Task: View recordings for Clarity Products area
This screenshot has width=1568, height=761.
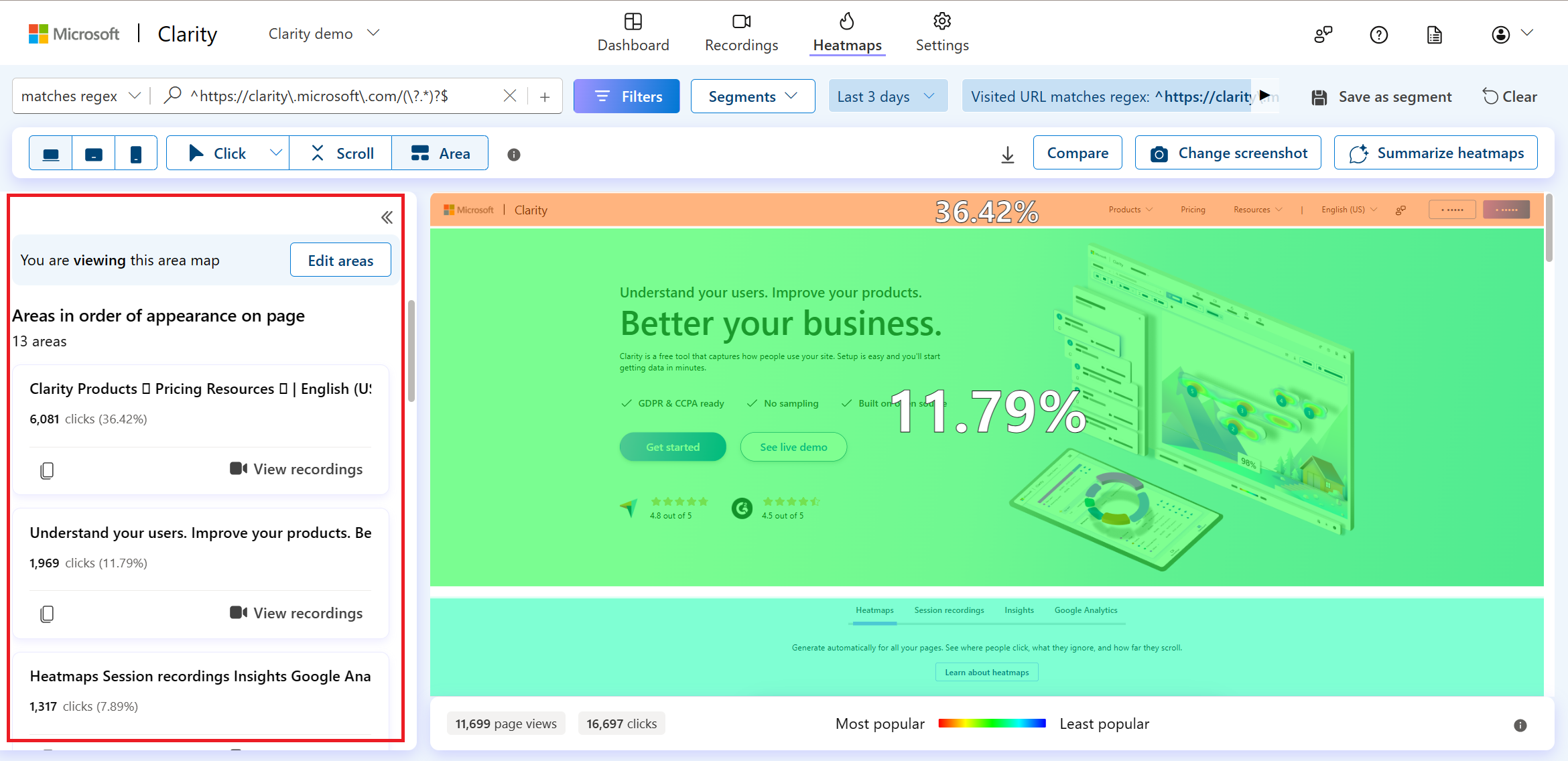Action: (x=296, y=469)
